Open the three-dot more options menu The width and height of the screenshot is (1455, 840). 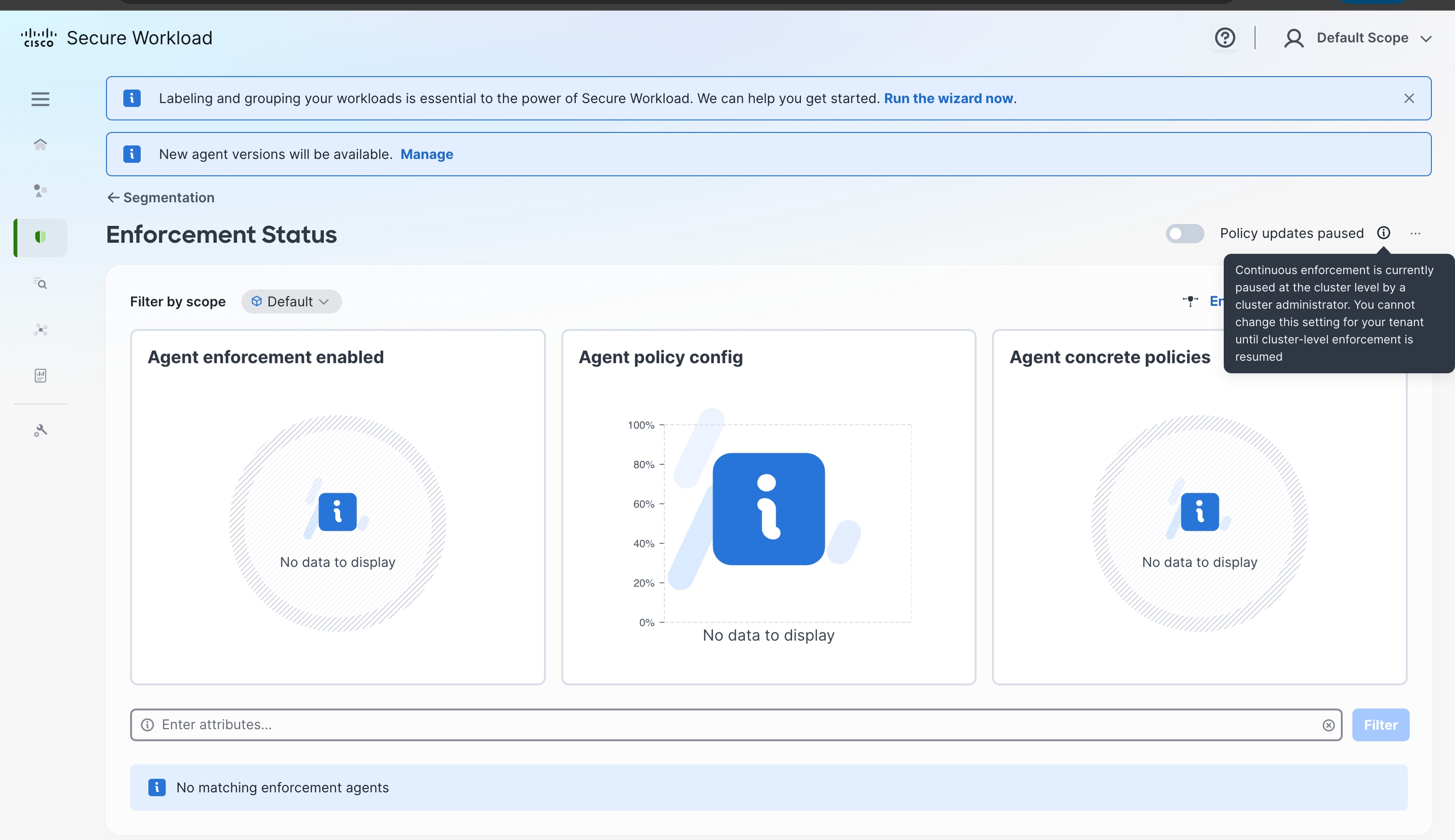pyautogui.click(x=1415, y=234)
